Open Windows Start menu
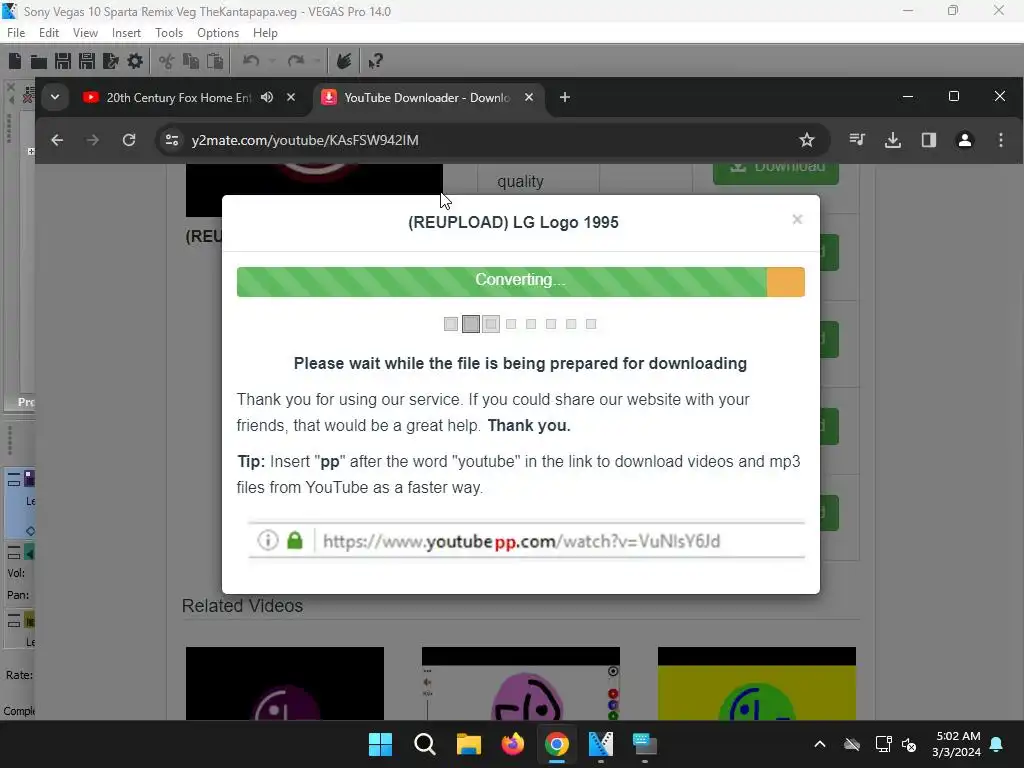 click(380, 744)
